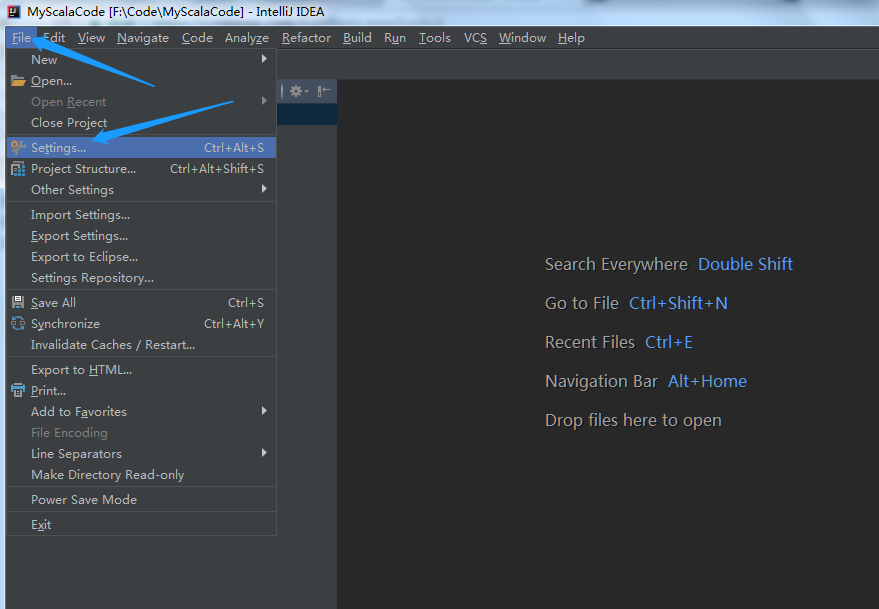Viewport: 879px width, 609px height.
Task: Select Exit to quit IDEA
Action: pos(141,524)
